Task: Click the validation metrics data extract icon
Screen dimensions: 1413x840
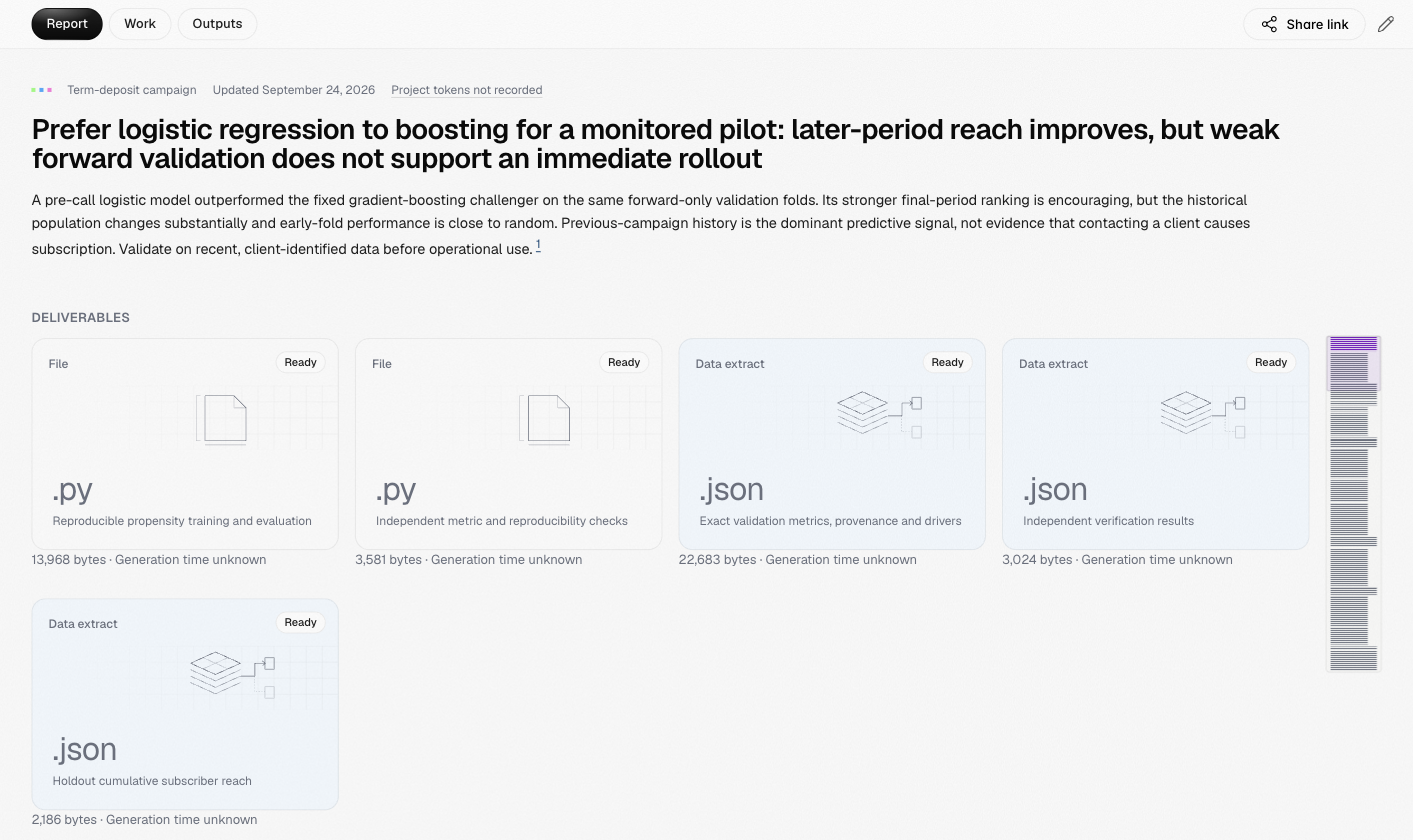Action: point(879,413)
